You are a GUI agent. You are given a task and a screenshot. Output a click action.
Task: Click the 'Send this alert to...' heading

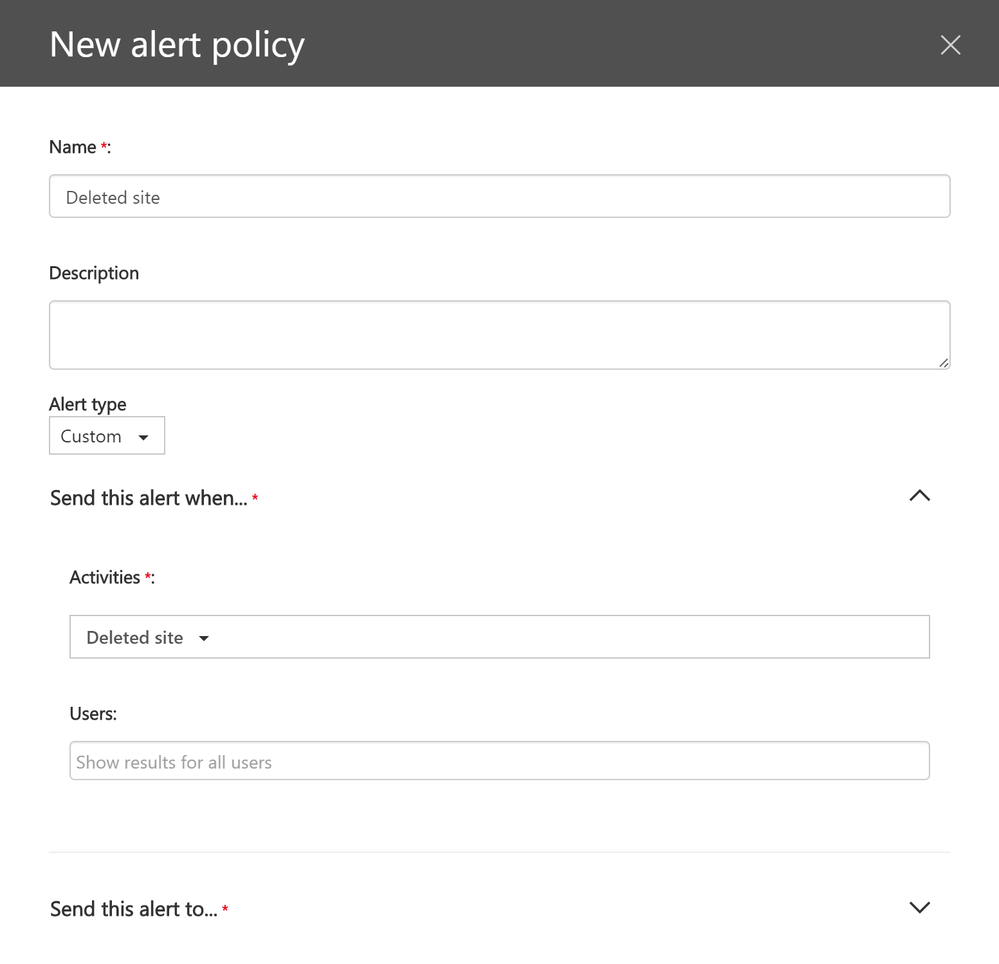tap(133, 909)
